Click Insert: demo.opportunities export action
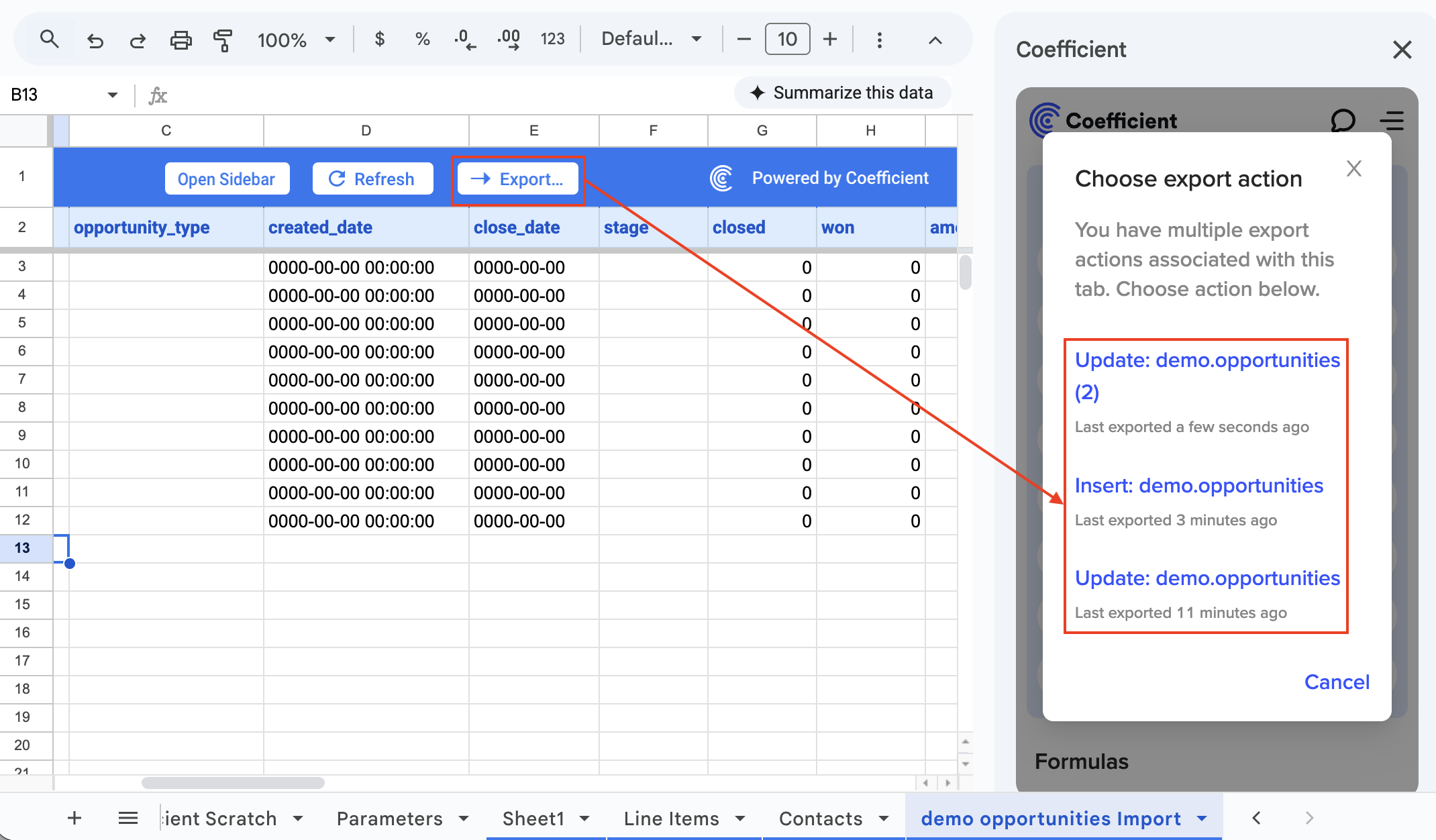 [1198, 485]
